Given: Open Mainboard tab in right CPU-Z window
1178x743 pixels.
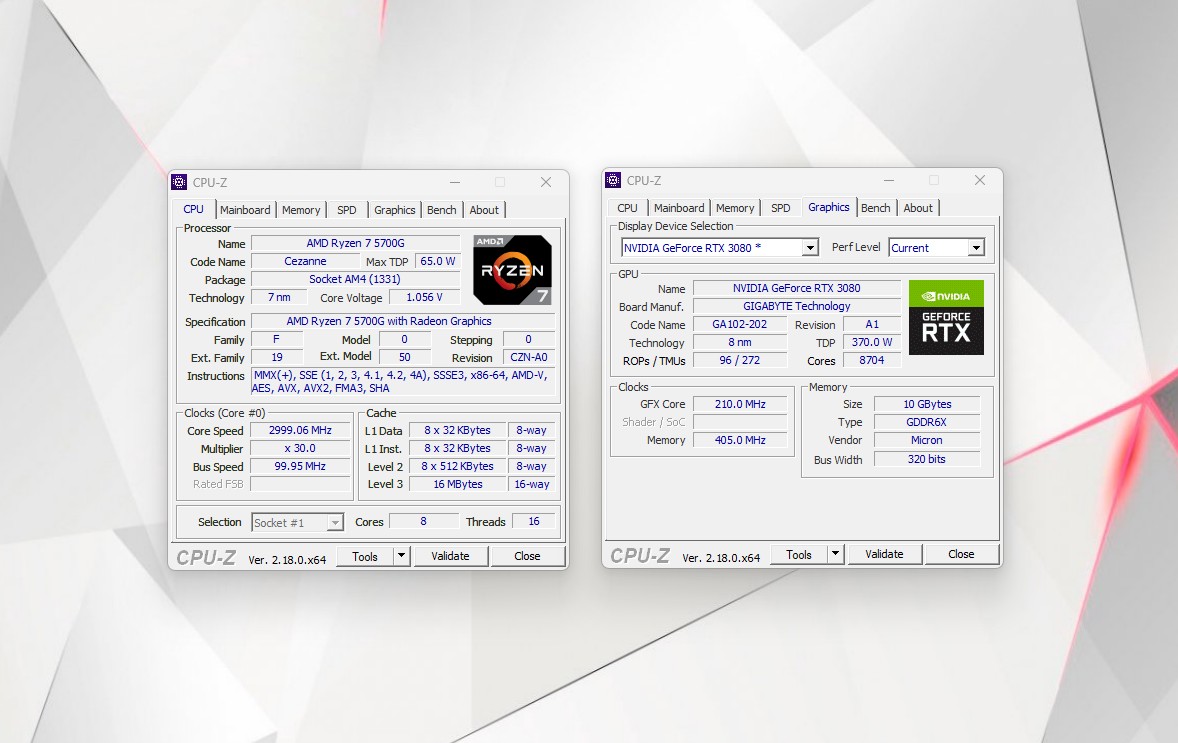Looking at the screenshot, I should pos(679,208).
